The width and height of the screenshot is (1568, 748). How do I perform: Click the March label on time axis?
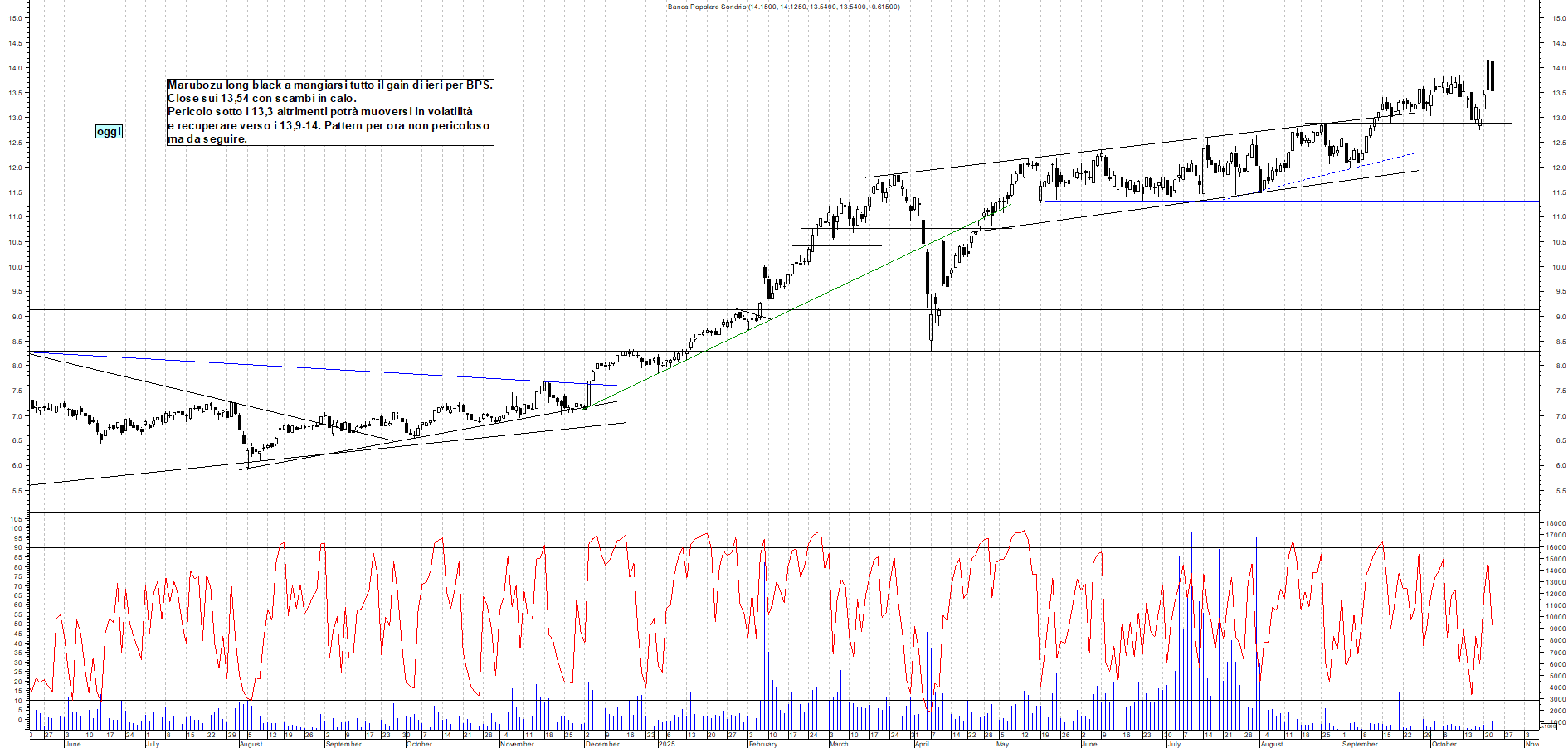point(839,744)
